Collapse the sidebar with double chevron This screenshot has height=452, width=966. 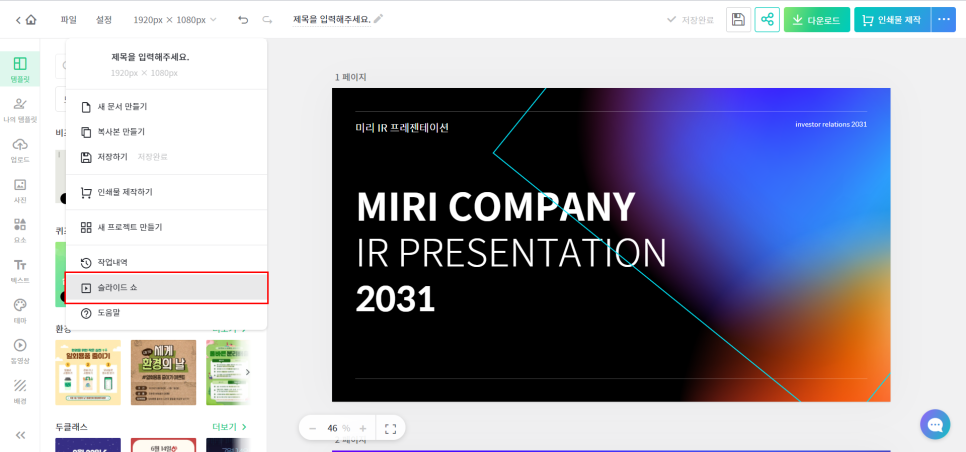20,435
